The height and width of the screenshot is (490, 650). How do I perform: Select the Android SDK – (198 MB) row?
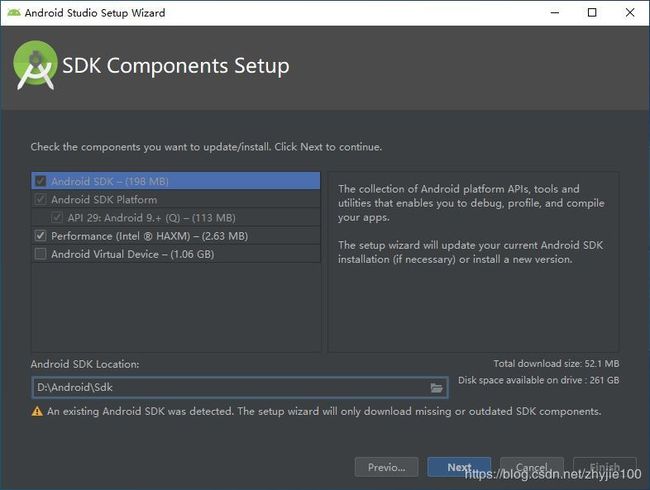(x=176, y=181)
